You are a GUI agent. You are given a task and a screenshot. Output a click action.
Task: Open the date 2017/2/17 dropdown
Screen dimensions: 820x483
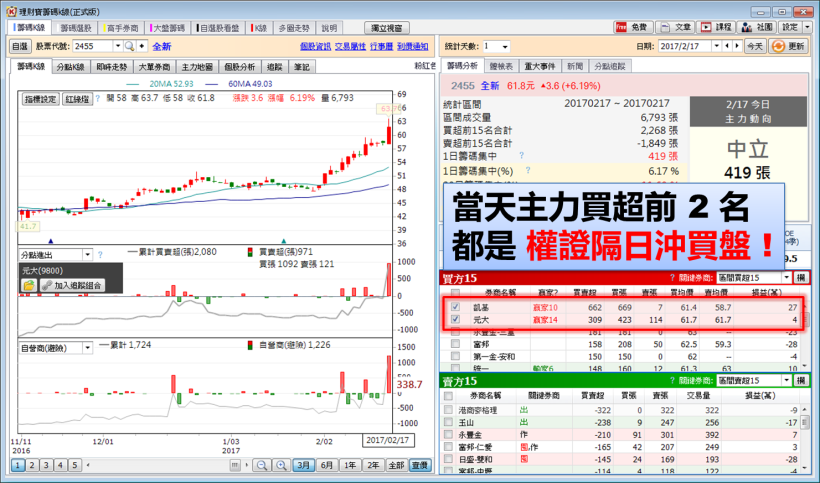[716, 47]
